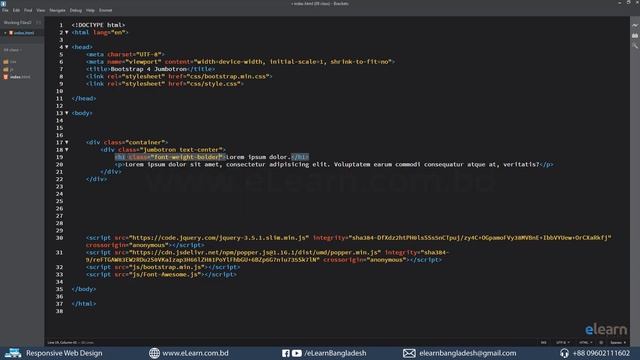Open the File menu
Viewport: 640px width, 360px height.
pyautogui.click(x=5, y=10)
